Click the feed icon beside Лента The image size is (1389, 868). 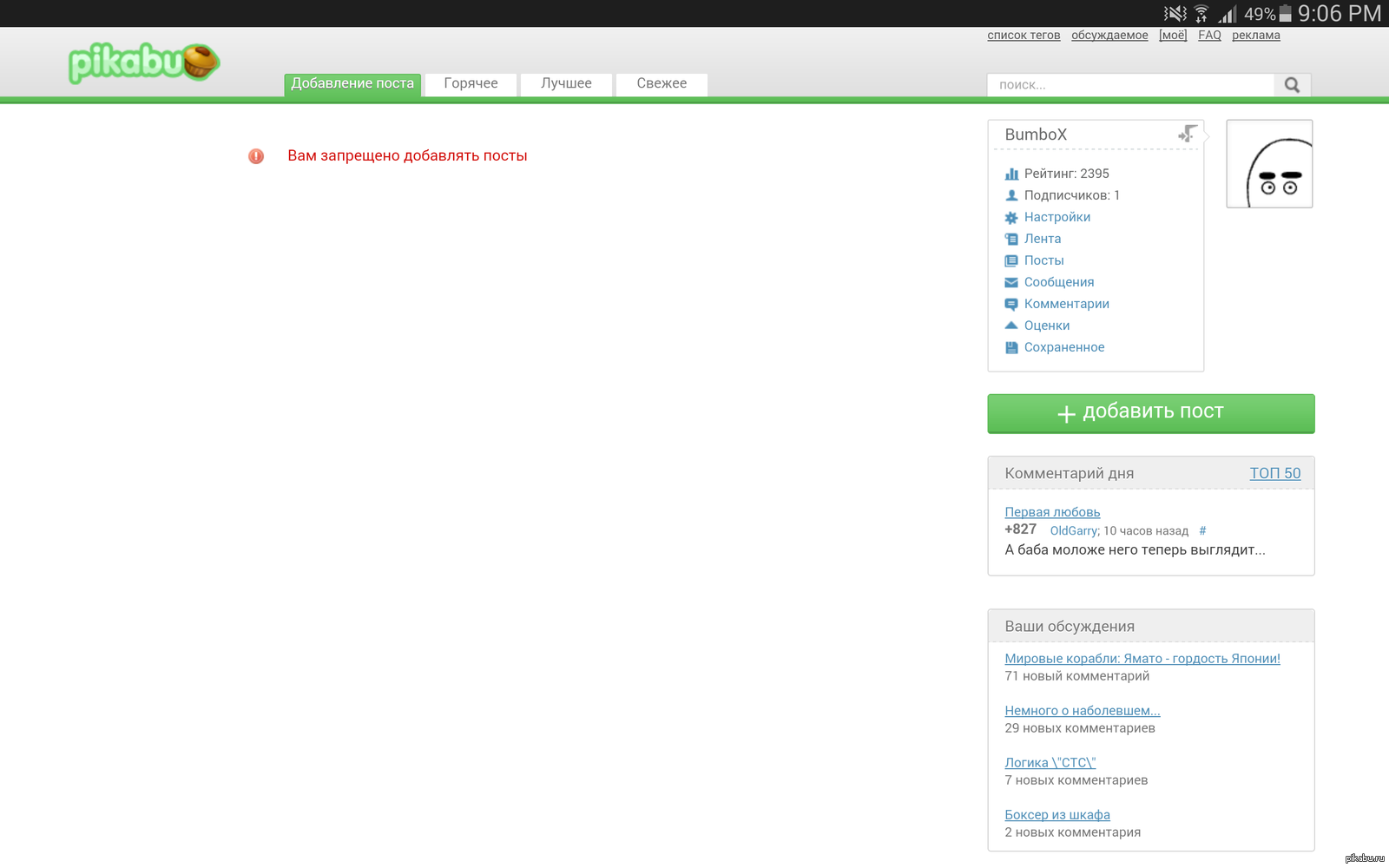coord(1011,240)
